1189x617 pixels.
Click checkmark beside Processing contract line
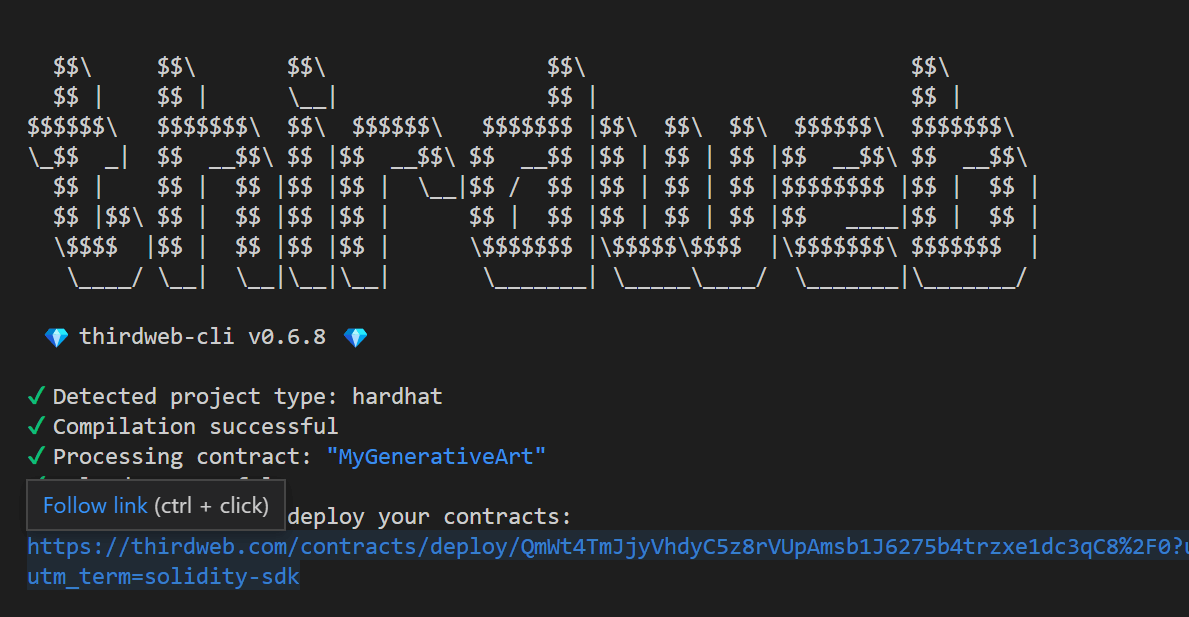[36, 455]
